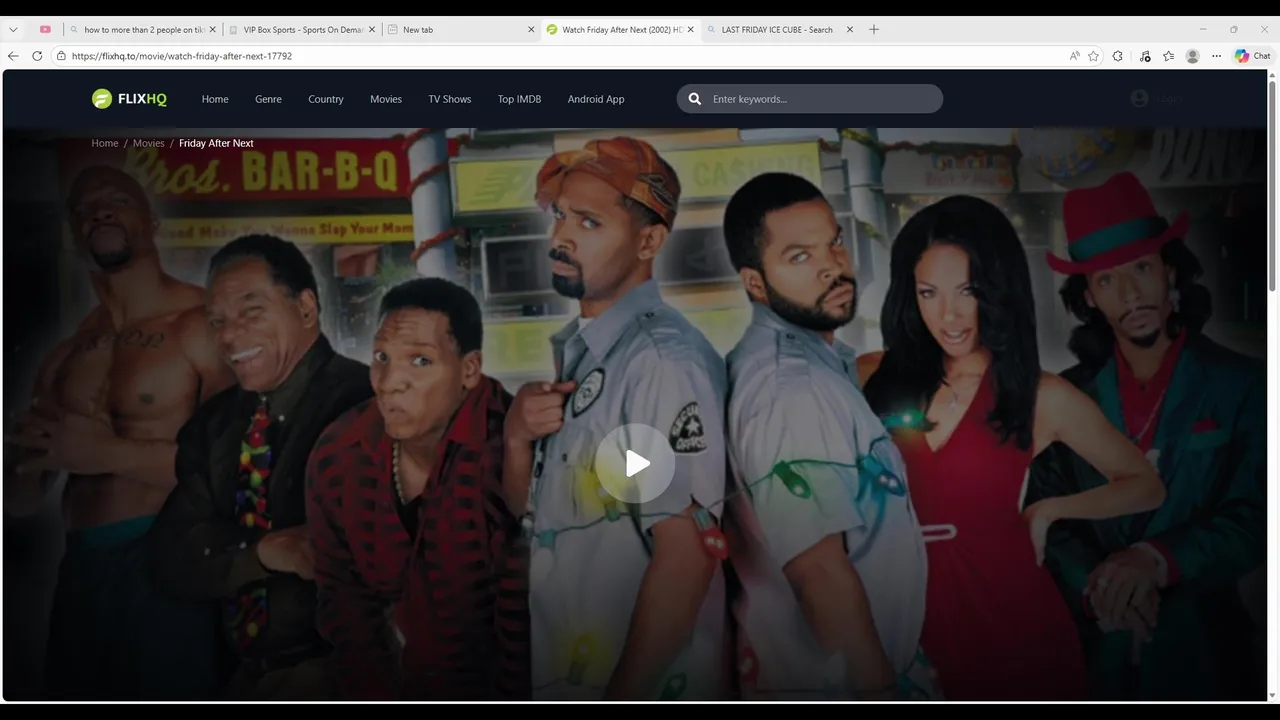Open the Android App page
The height and width of the screenshot is (720, 1280).
click(x=596, y=99)
